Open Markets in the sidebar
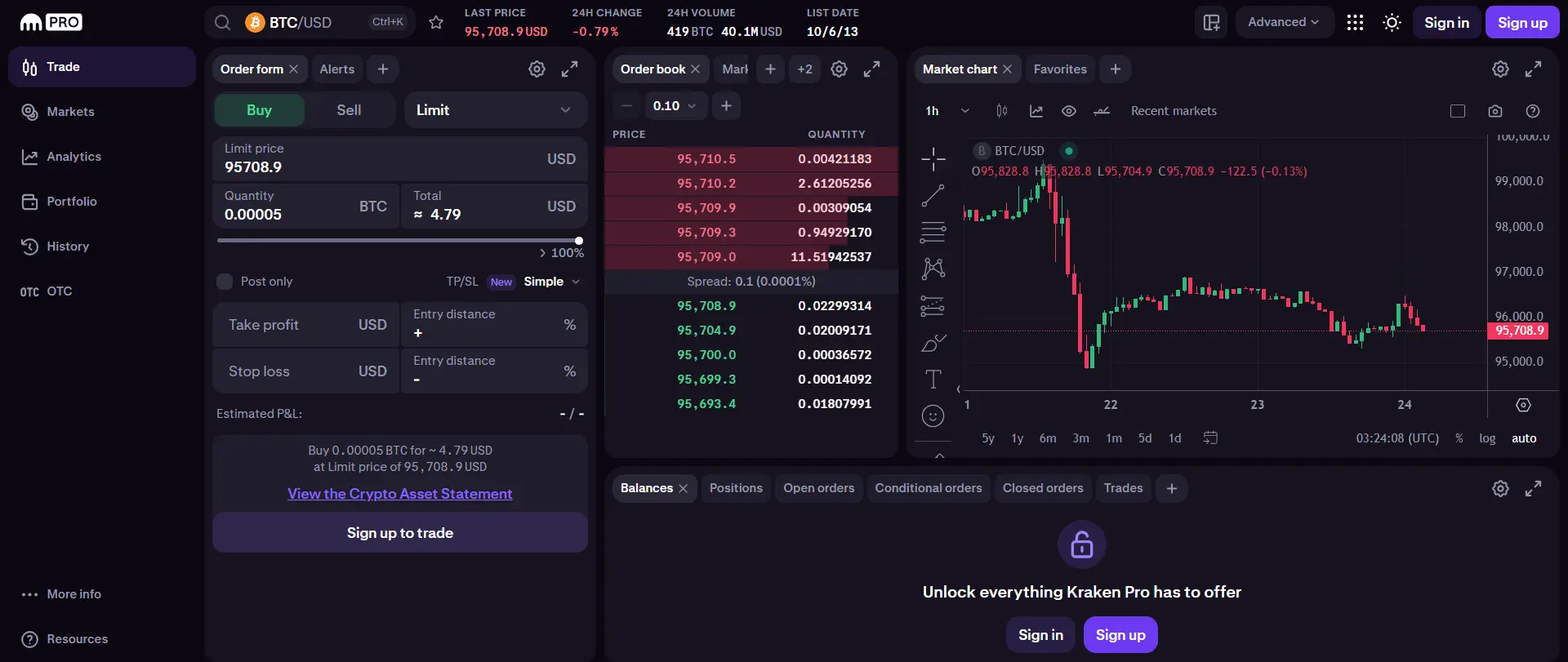 click(102, 112)
